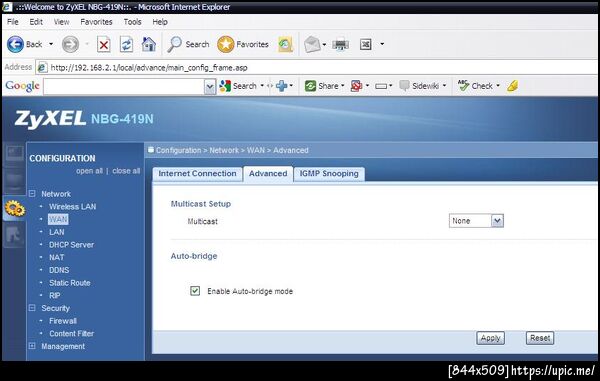Open Content Filter settings
The width and height of the screenshot is (600, 381).
point(72,333)
